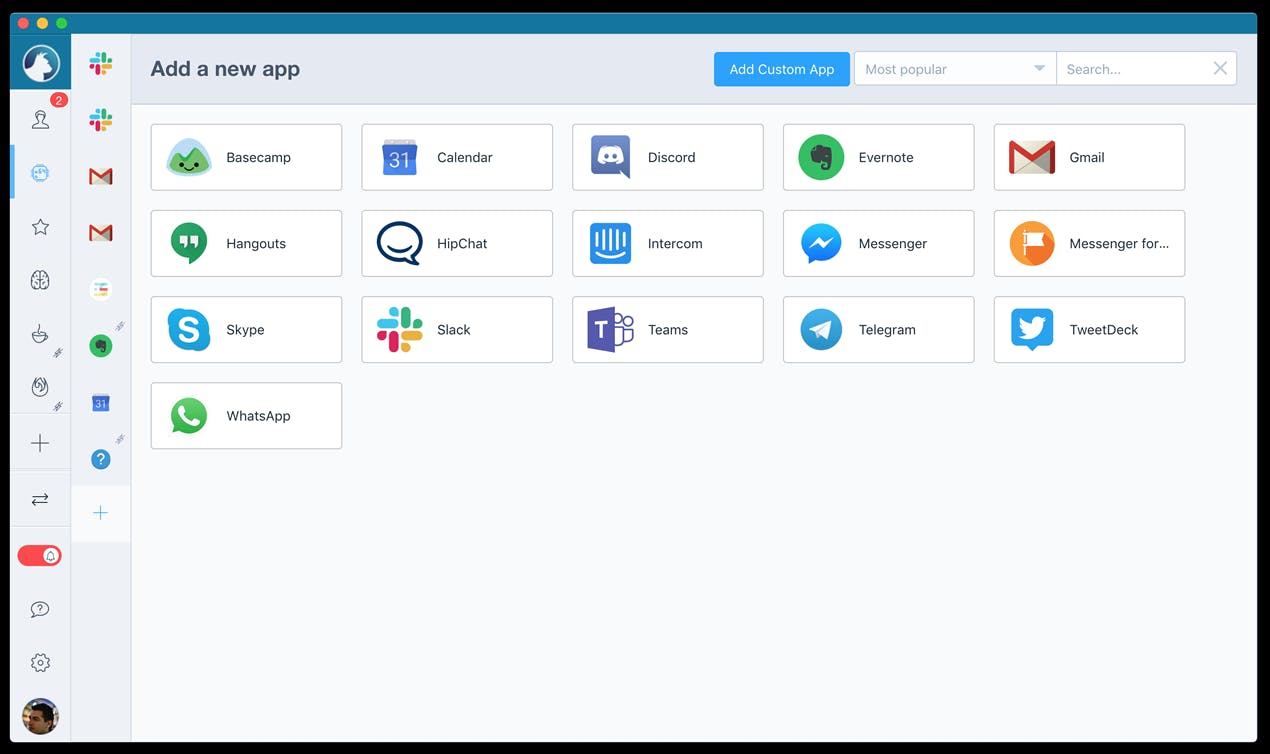The width and height of the screenshot is (1270, 754).
Task: Choose the Evernote app card
Action: pyautogui.click(x=879, y=157)
